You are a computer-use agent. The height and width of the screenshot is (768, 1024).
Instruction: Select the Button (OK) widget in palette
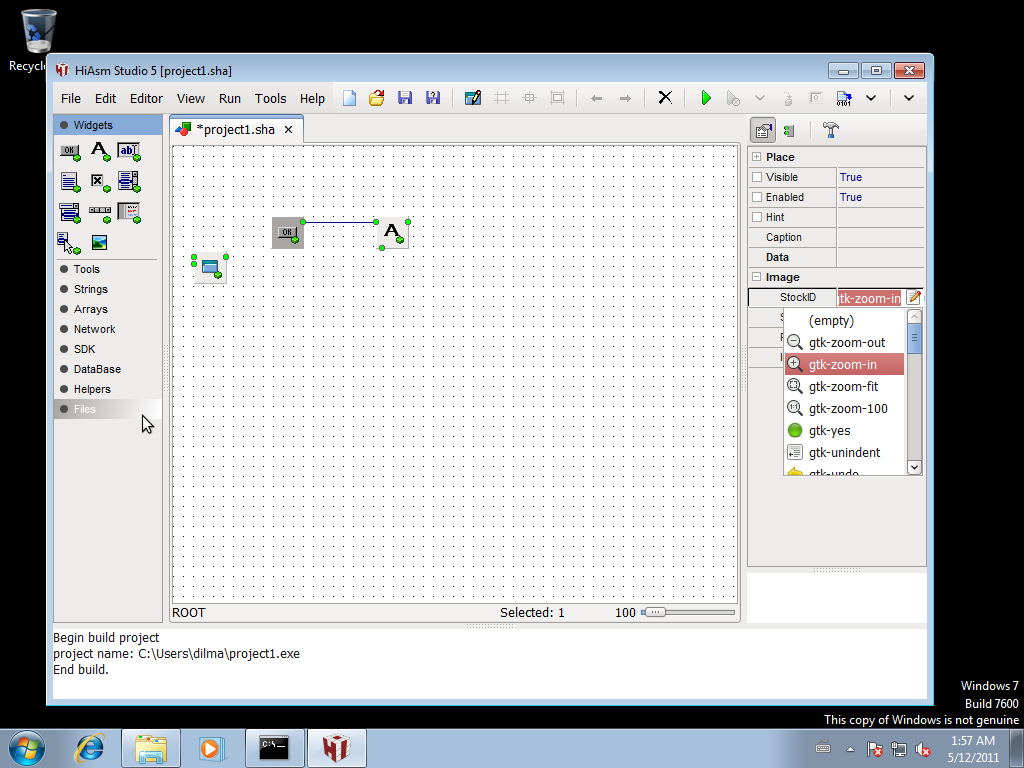click(x=69, y=152)
